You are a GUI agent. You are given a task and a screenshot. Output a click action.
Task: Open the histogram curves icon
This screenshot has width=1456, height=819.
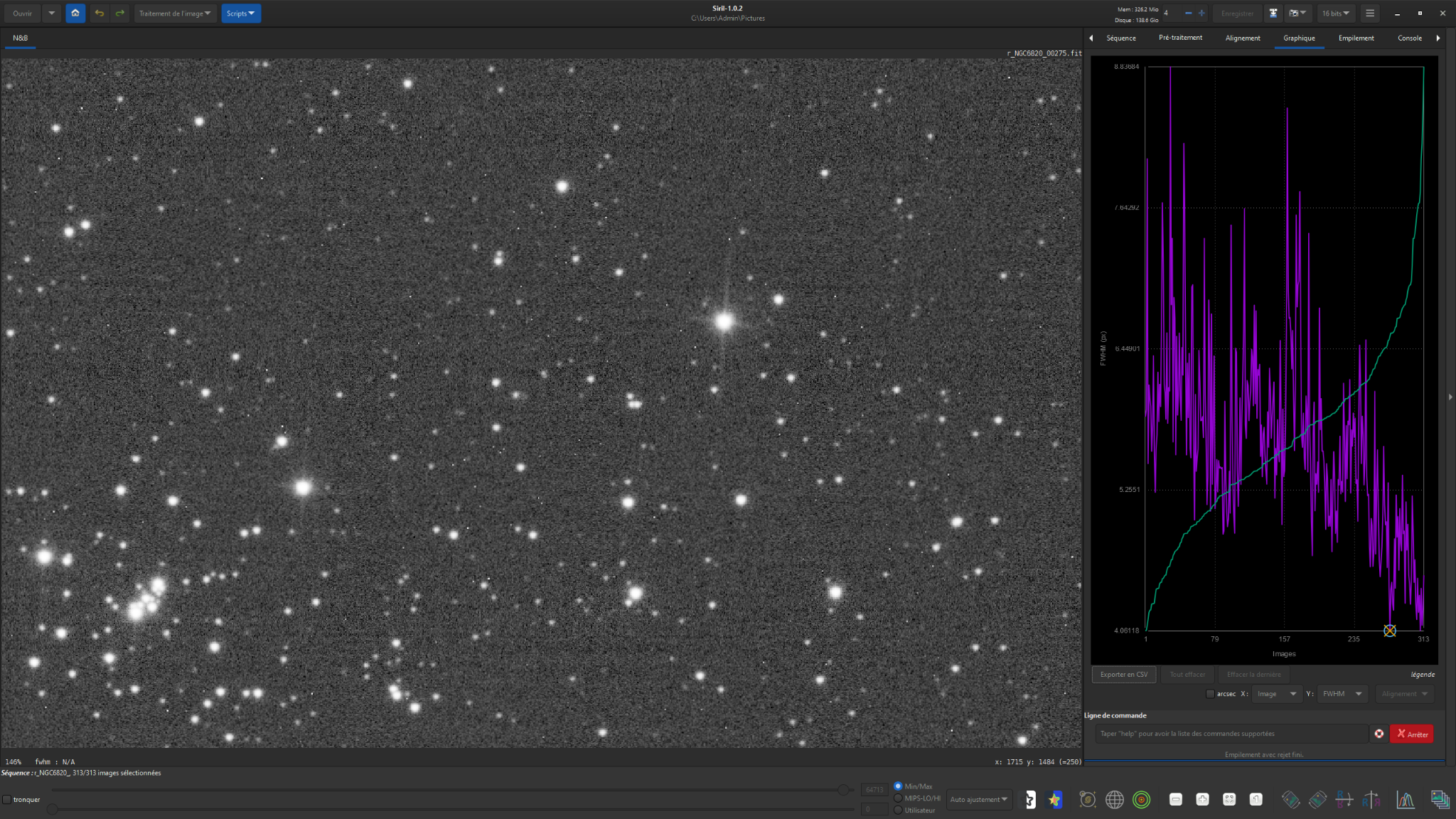coord(1405,800)
